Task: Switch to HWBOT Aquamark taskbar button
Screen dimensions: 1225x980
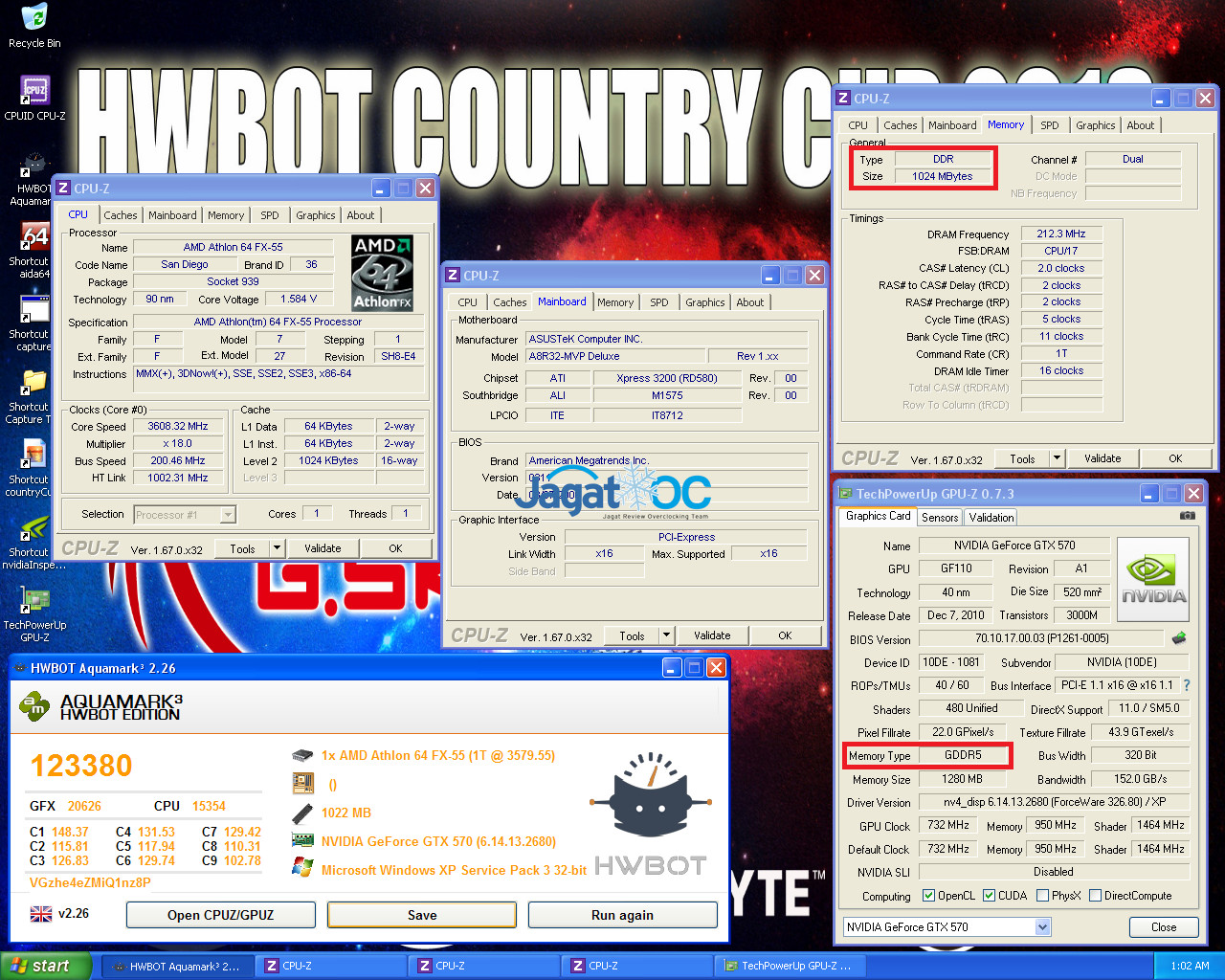Action: (x=179, y=967)
